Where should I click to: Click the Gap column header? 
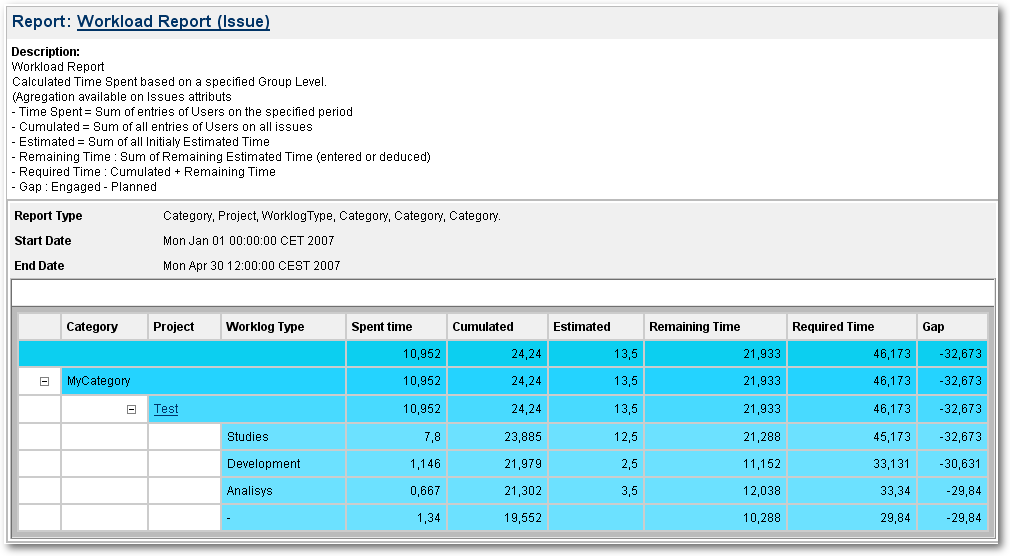tap(933, 327)
